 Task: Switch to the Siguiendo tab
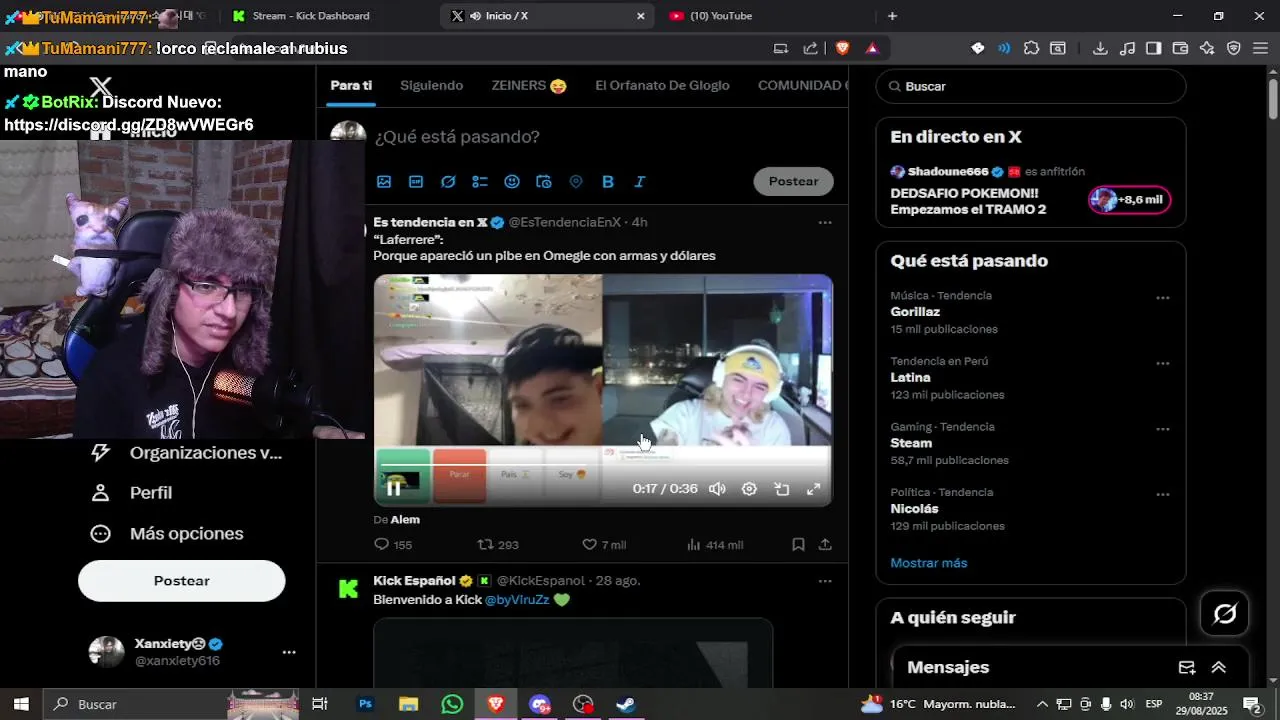click(x=432, y=86)
